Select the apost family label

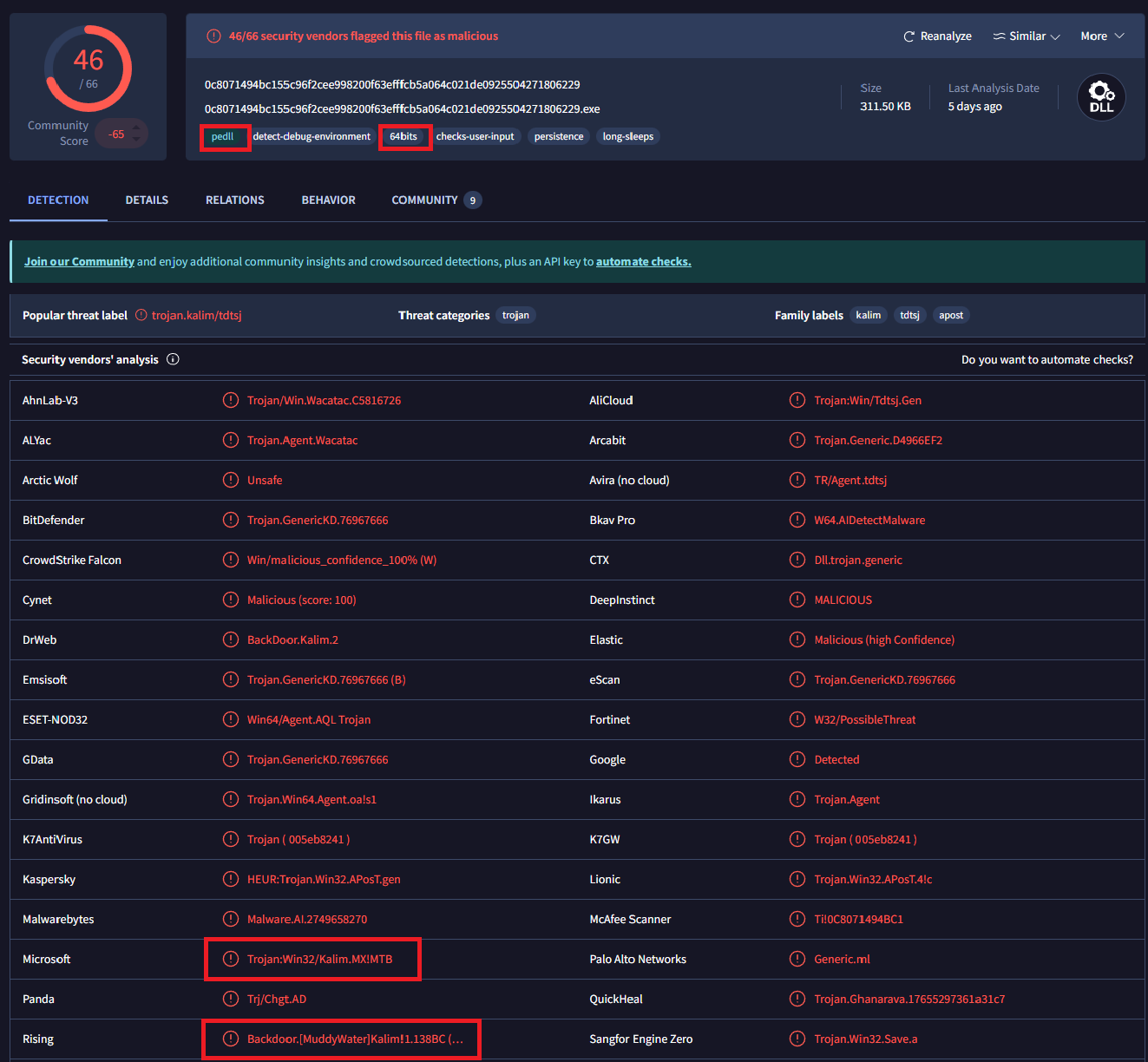951,315
